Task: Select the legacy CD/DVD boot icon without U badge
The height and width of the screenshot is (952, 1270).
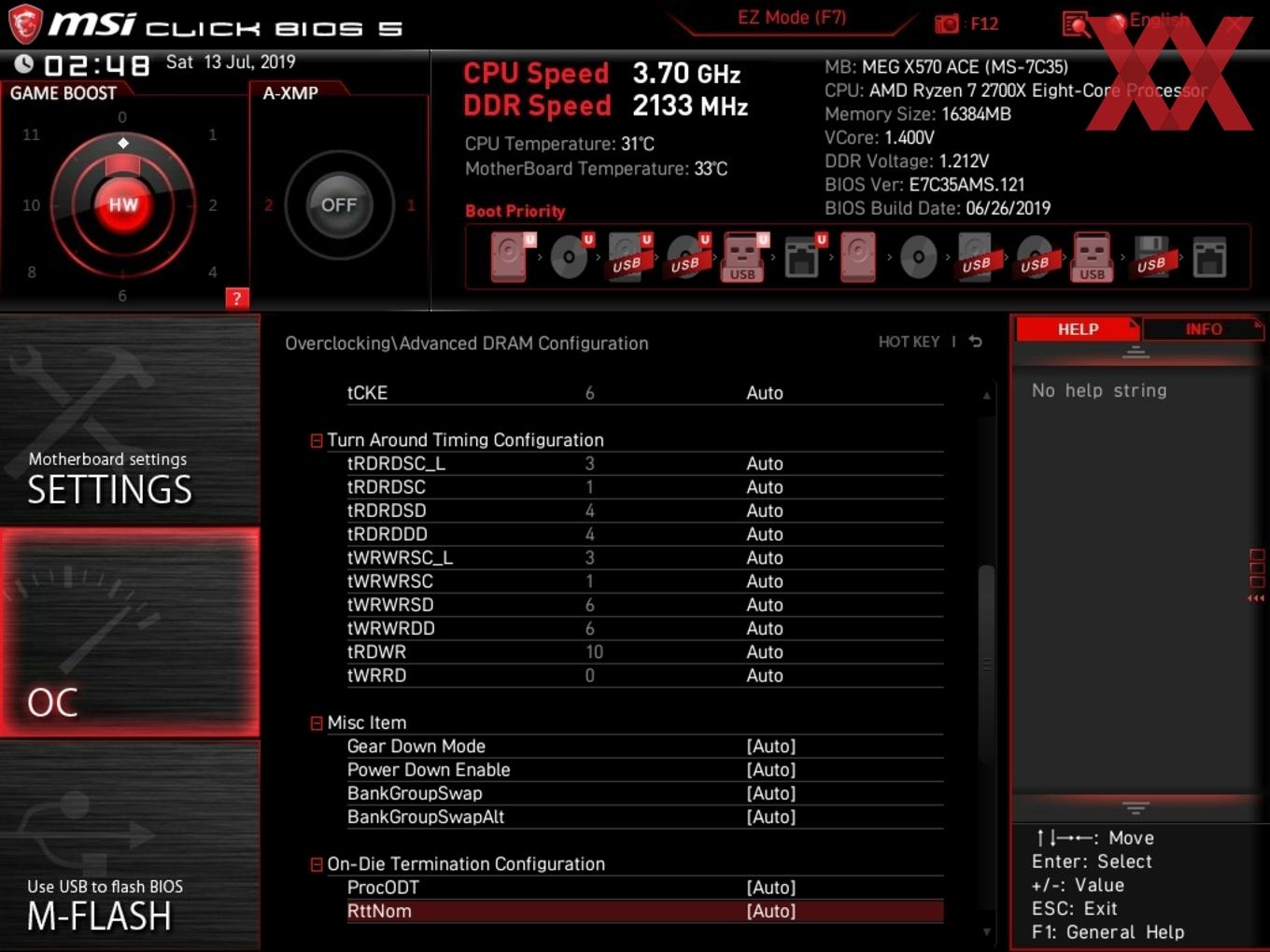Action: (918, 257)
